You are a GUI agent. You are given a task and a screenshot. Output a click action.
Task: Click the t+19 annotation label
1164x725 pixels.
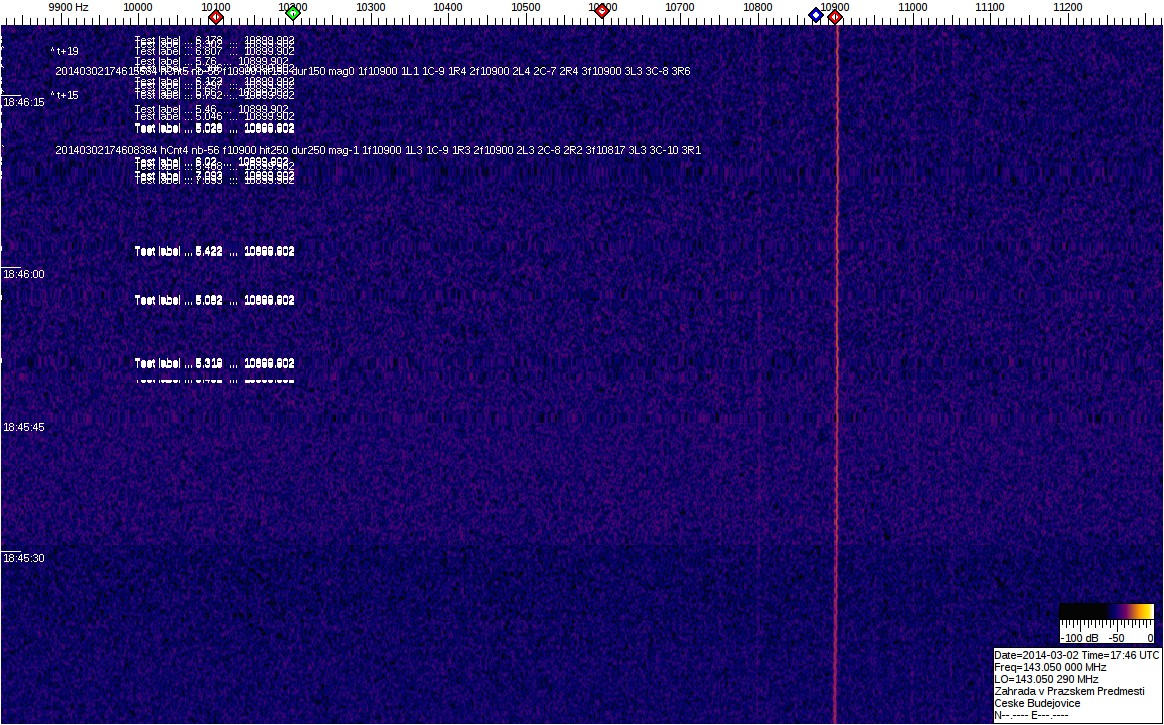(x=65, y=51)
